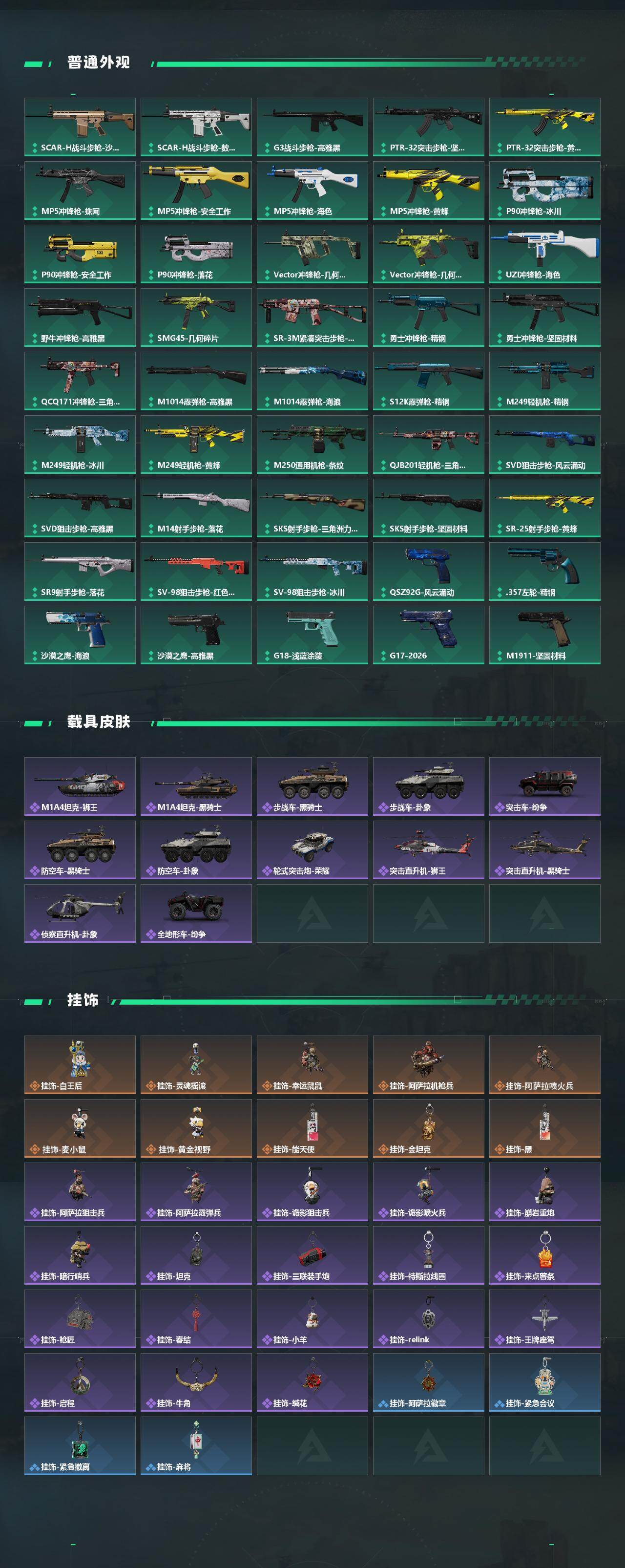Select the 挂饰-麻将 mahjong charm
The width and height of the screenshot is (625, 1568).
tap(196, 1446)
